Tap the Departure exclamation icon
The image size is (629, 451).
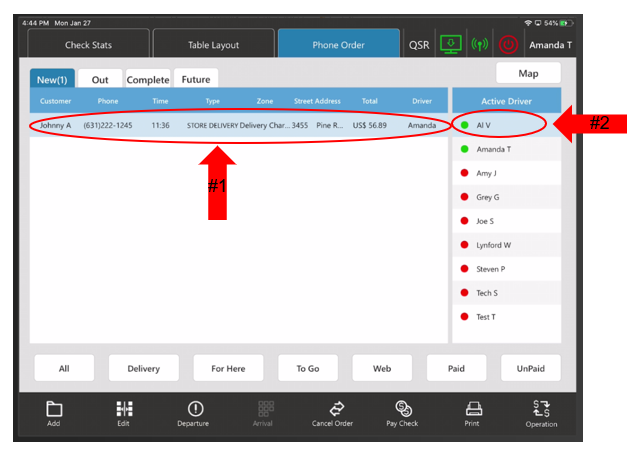[195, 409]
